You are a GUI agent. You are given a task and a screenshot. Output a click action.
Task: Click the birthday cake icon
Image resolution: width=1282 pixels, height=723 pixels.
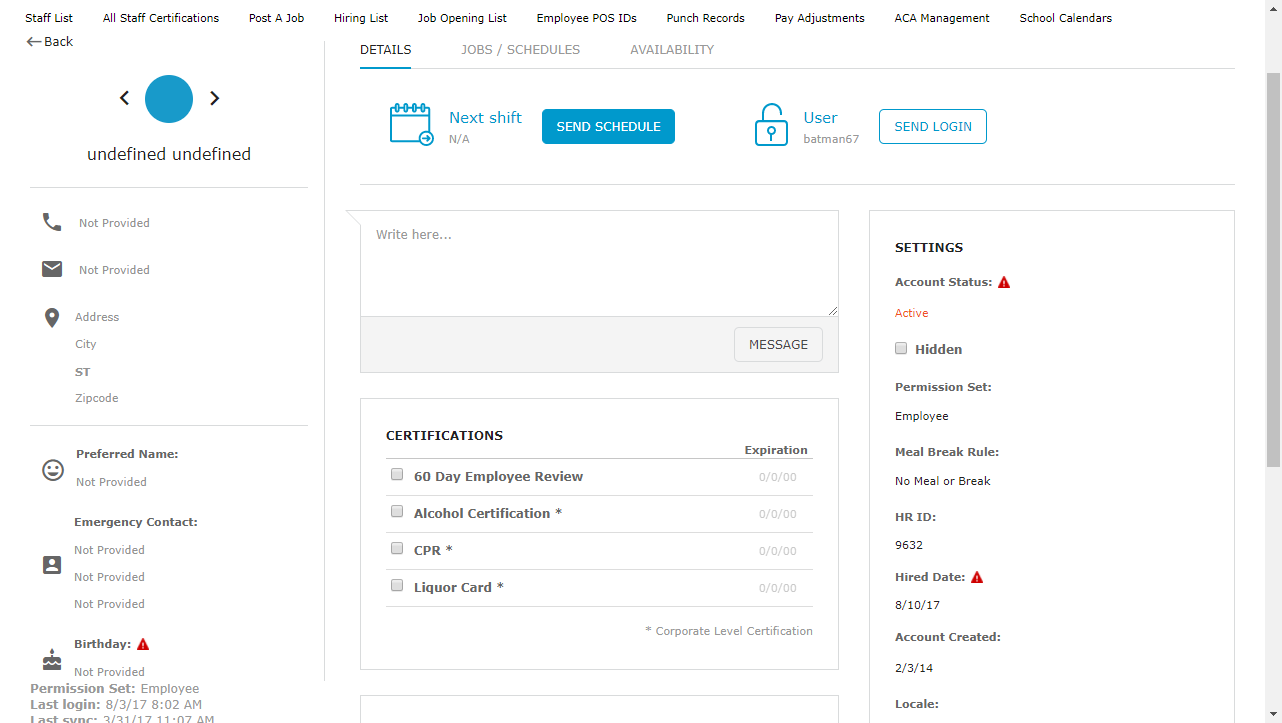coord(52,659)
